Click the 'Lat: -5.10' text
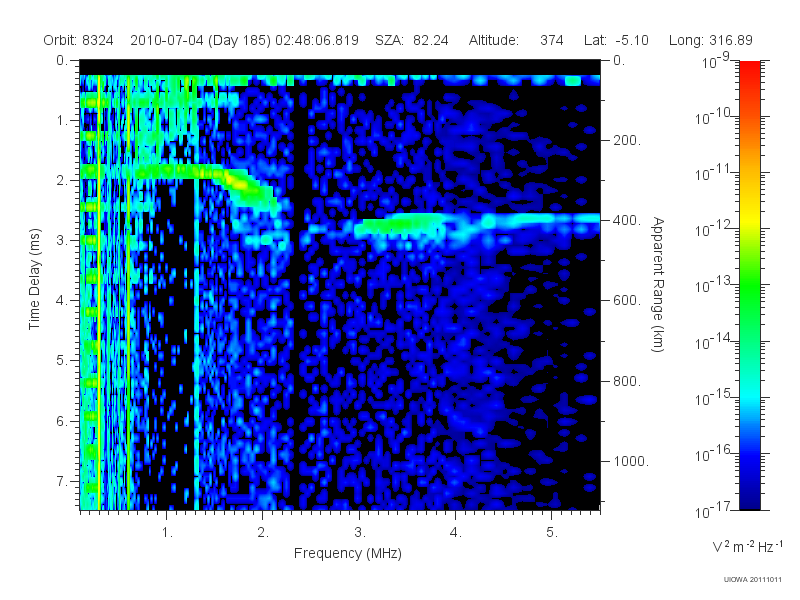The height and width of the screenshot is (600, 800). pyautogui.click(x=616, y=40)
